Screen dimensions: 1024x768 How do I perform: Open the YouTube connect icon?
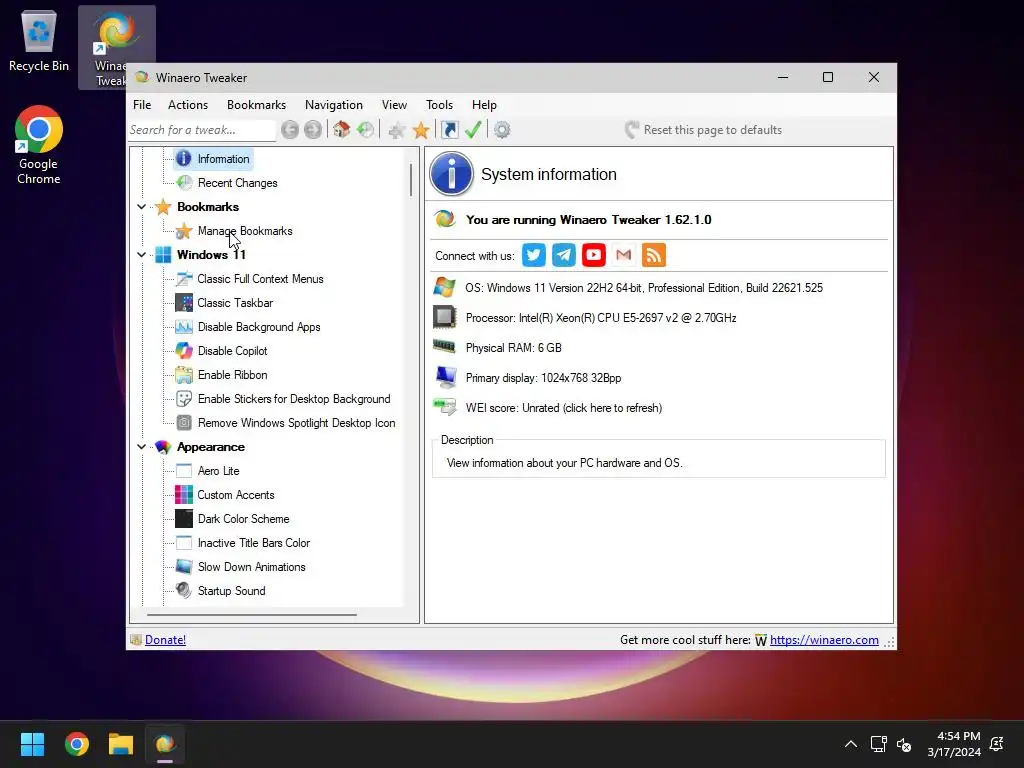pyautogui.click(x=594, y=255)
